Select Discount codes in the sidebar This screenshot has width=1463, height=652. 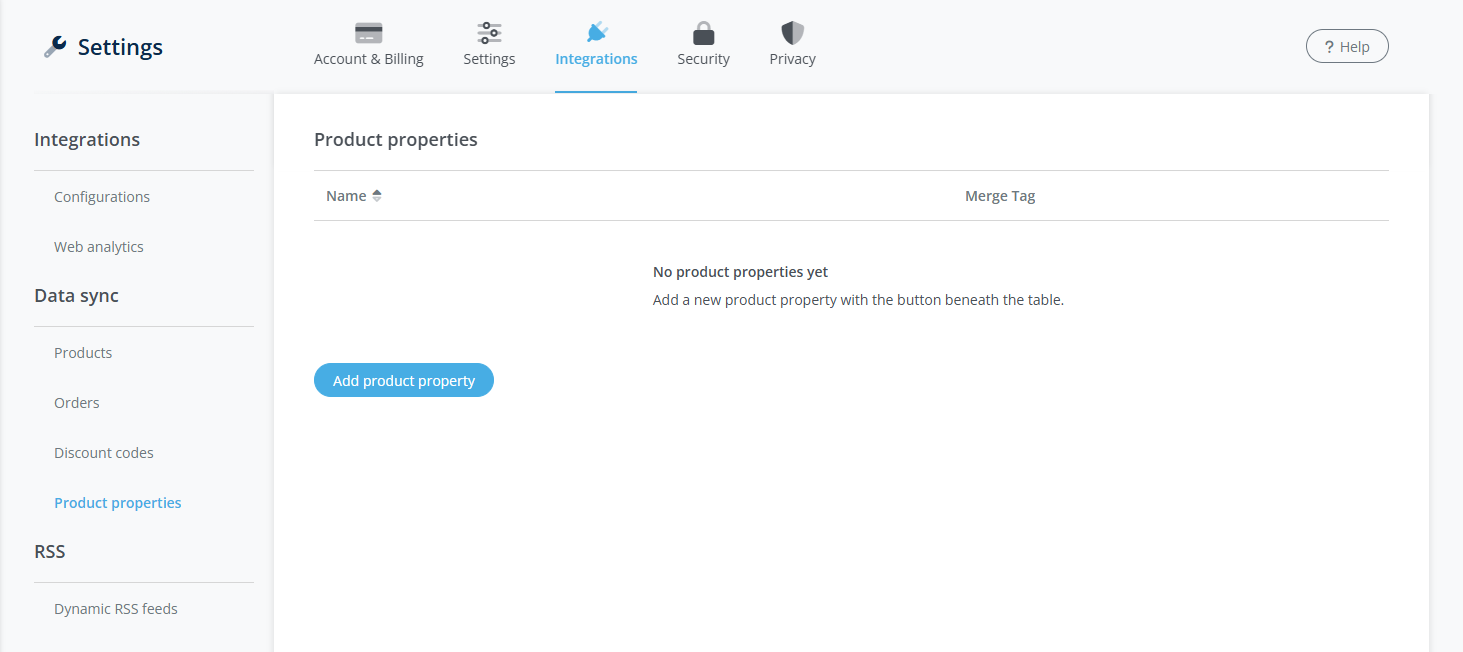104,452
